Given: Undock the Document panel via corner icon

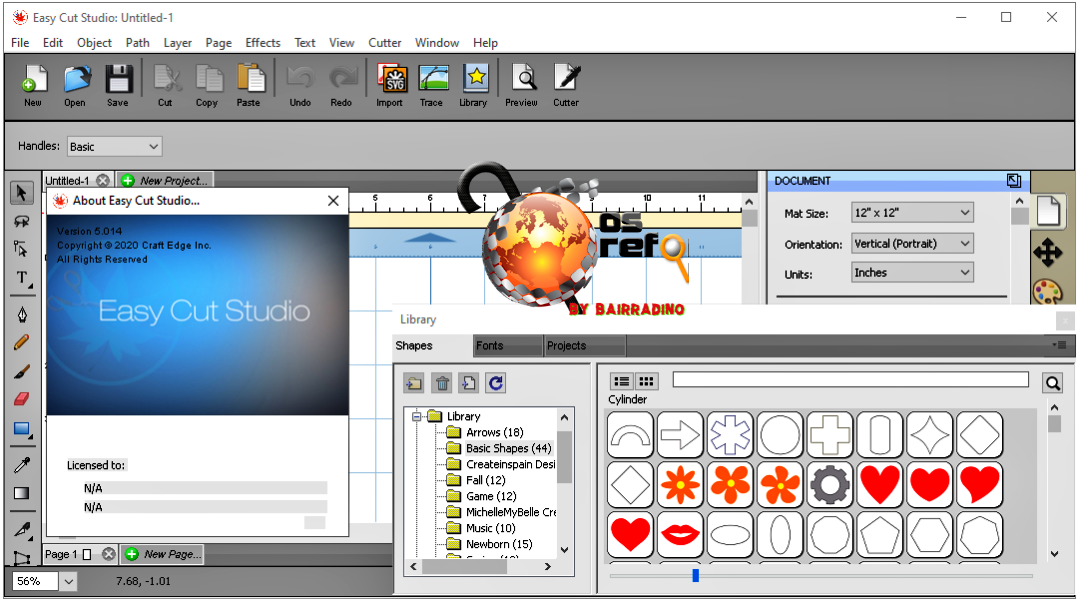Looking at the screenshot, I should click(x=1014, y=180).
